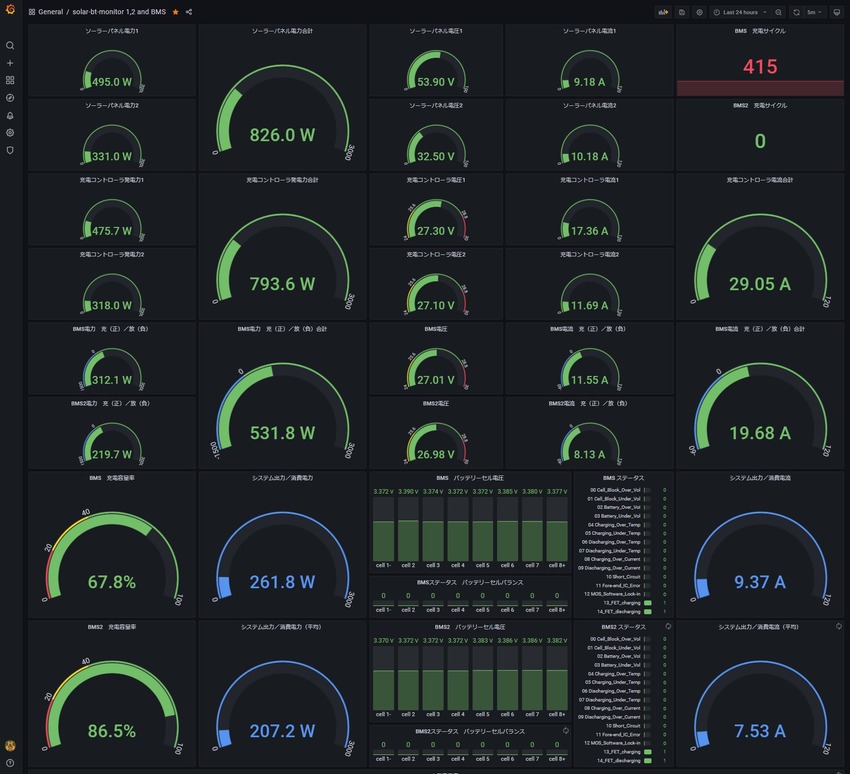Screen dimensions: 850x774
Task: Click the 793.6 W gauge value
Action: (282, 284)
